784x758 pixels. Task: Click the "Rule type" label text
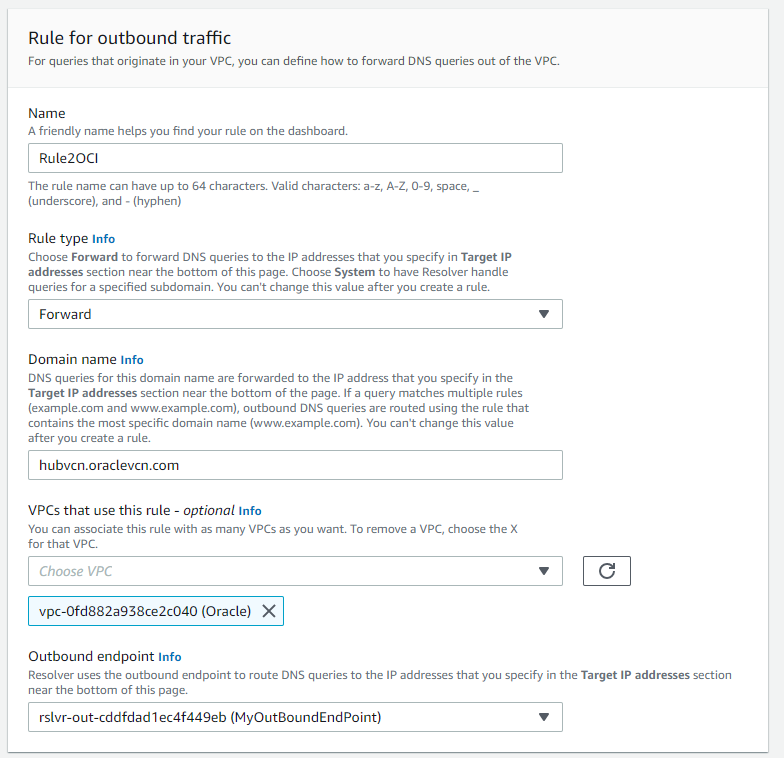tap(58, 239)
